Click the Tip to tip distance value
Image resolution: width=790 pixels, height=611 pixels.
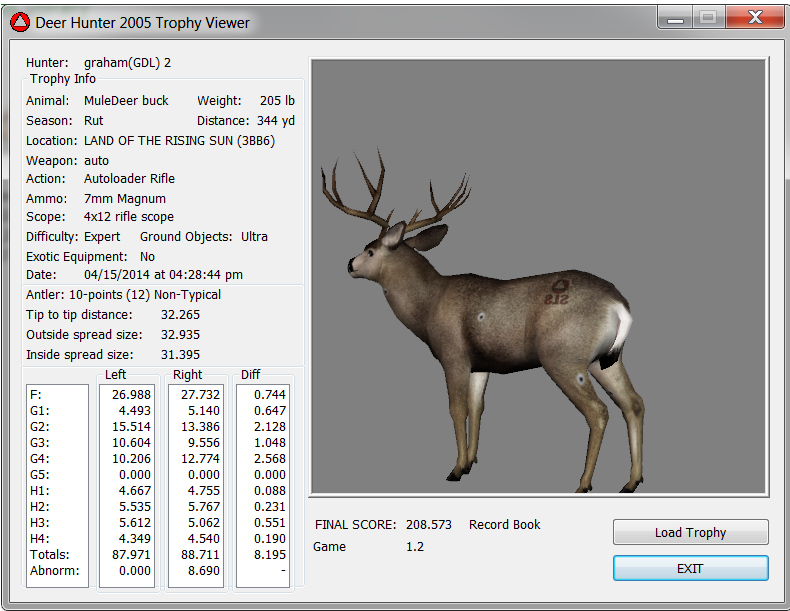[180, 314]
